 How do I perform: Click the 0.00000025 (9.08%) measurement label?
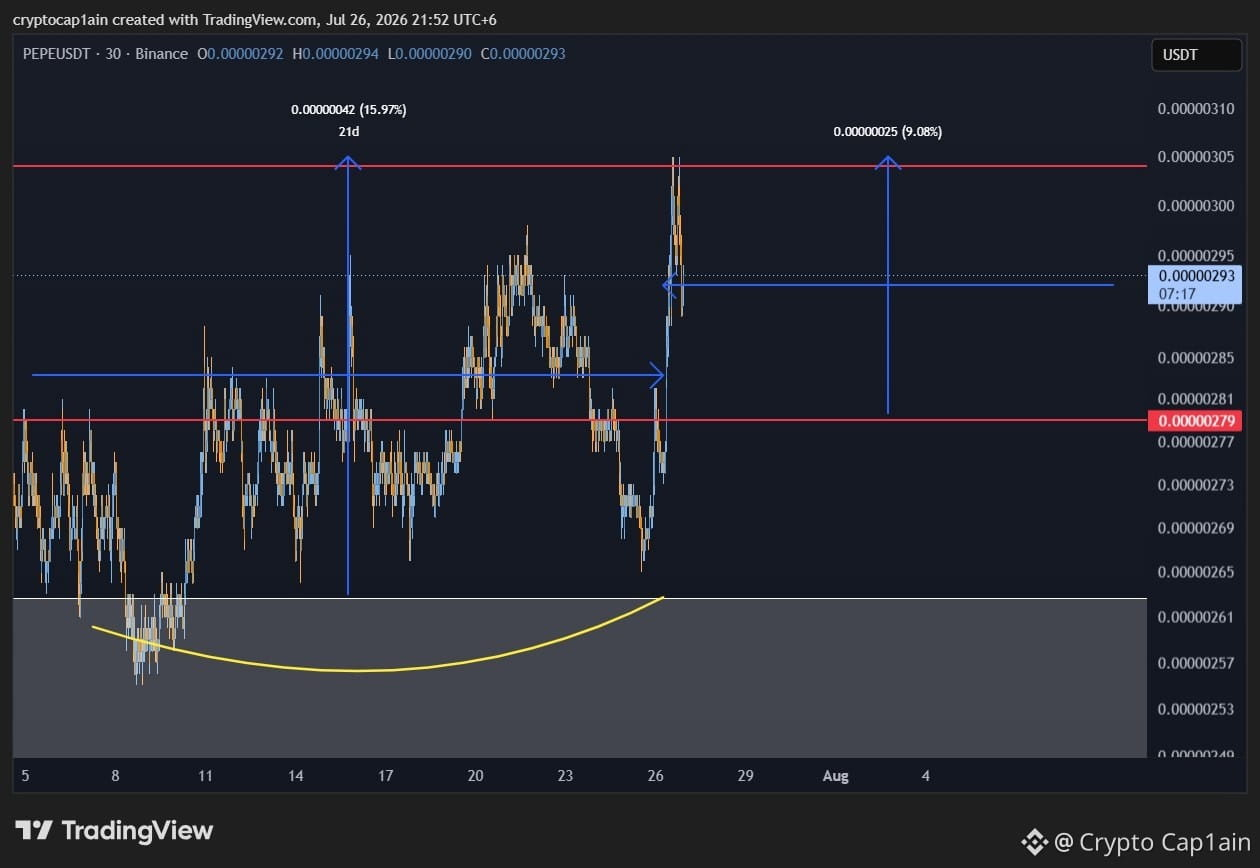pos(887,132)
